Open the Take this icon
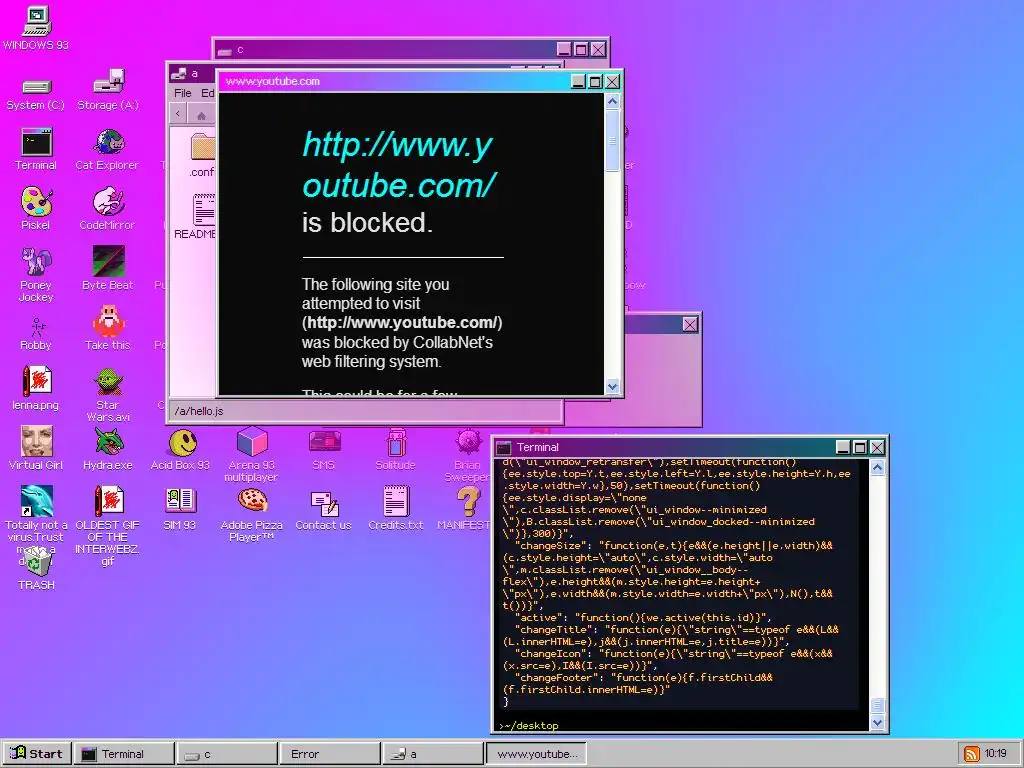 point(108,328)
